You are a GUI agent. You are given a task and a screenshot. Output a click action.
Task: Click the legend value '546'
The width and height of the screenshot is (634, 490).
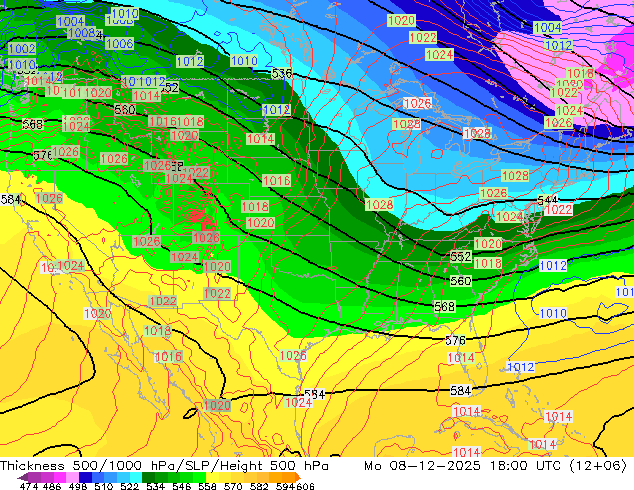pos(182,486)
